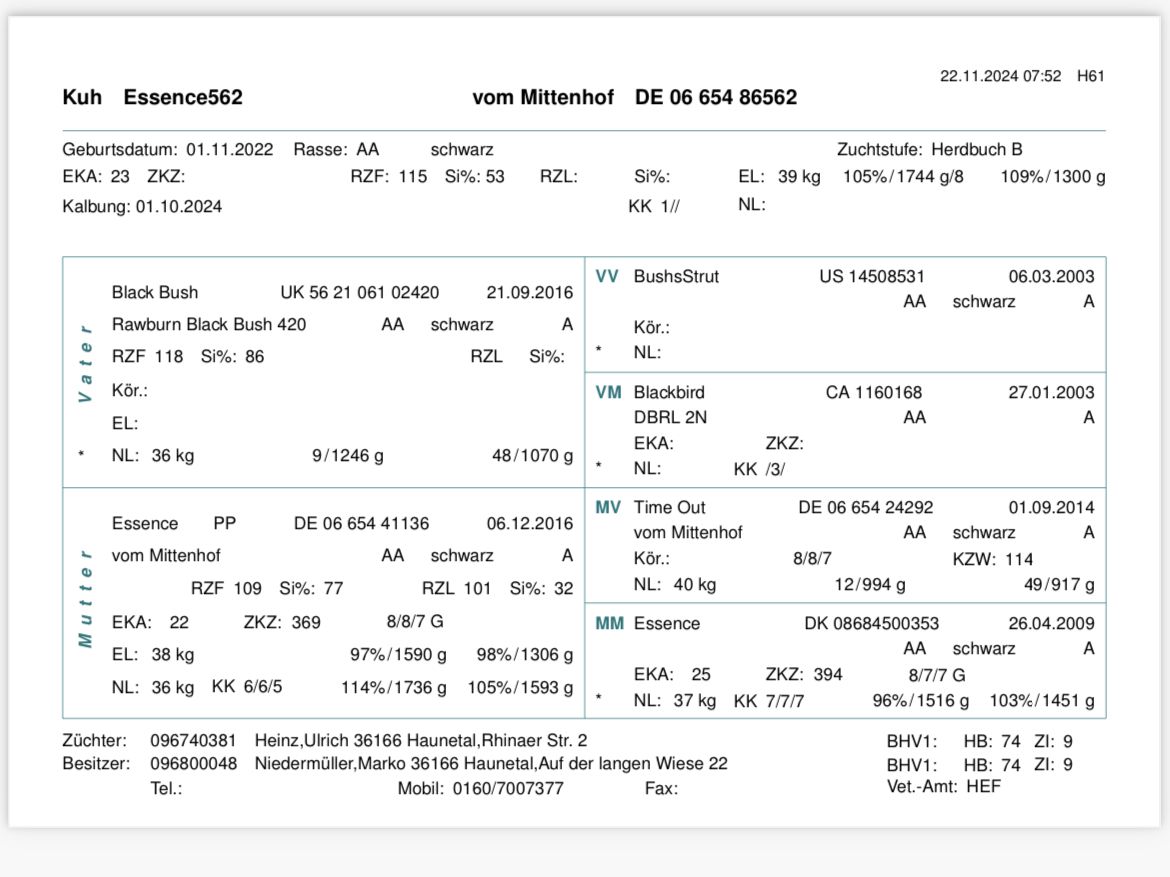
Task: Click the MM section label
Action: 609,624
